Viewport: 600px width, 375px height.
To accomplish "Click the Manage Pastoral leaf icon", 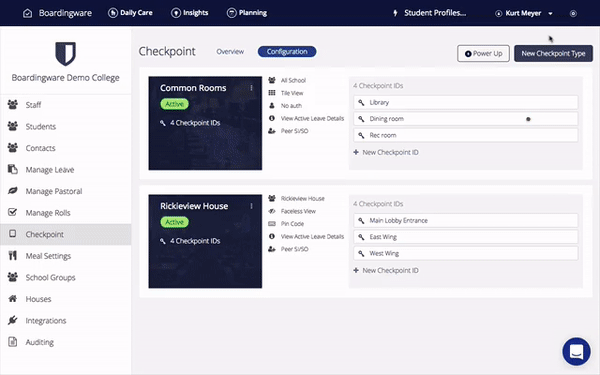I will 13,191.
